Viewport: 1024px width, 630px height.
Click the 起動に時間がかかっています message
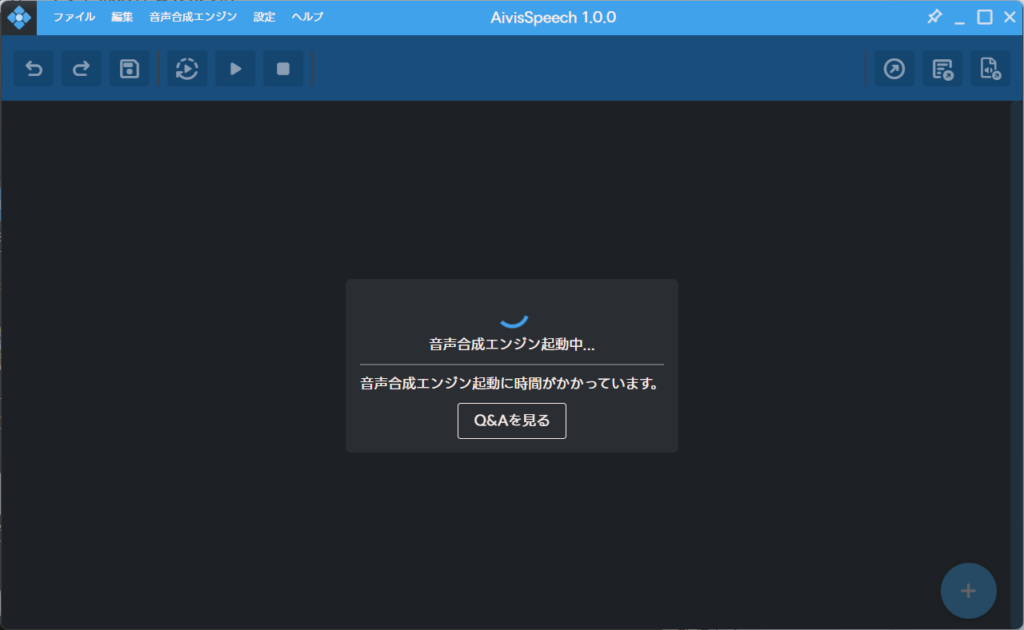[509, 383]
